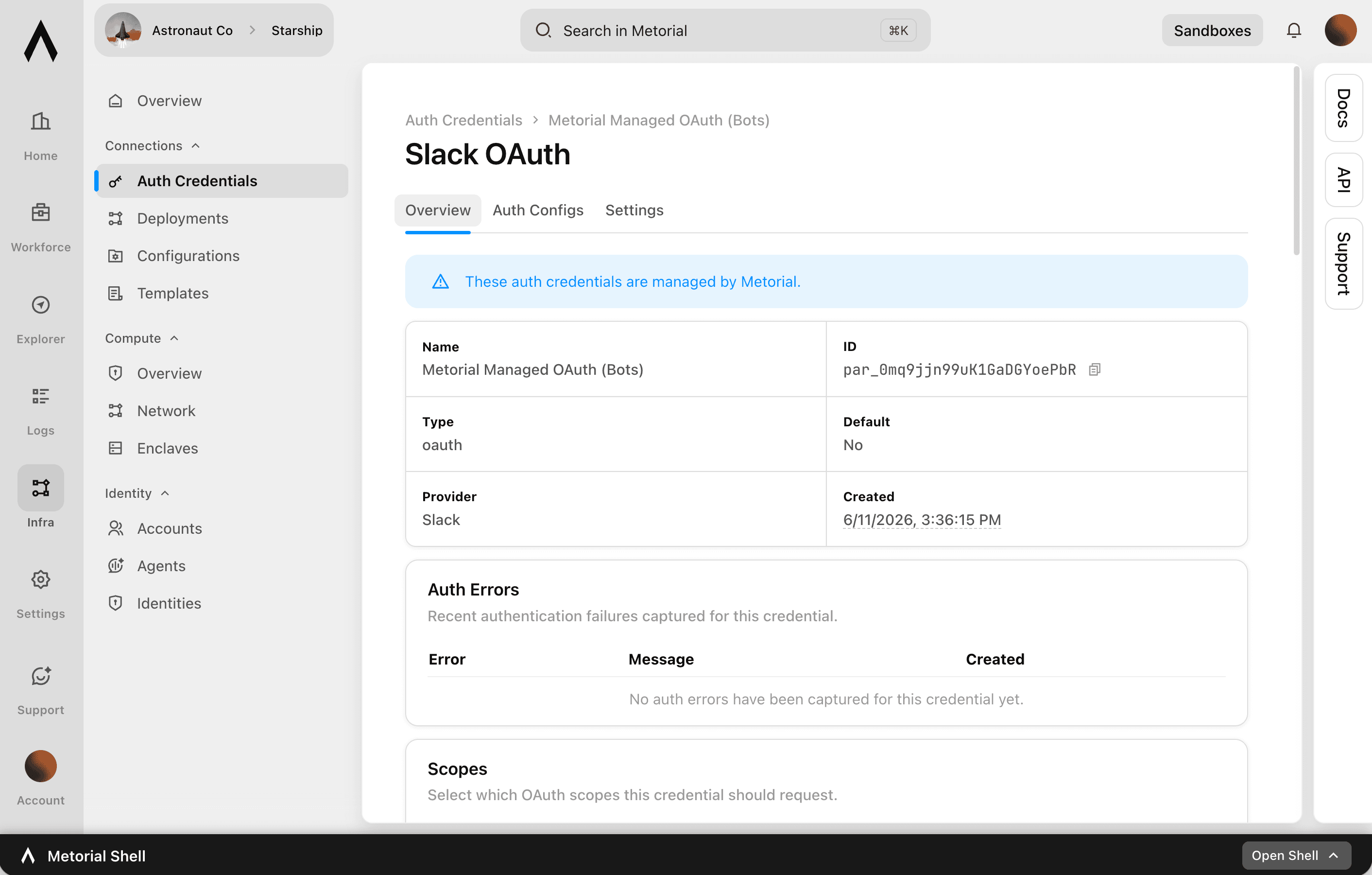
Task: Open Configurations in sidebar
Action: pos(221,256)
